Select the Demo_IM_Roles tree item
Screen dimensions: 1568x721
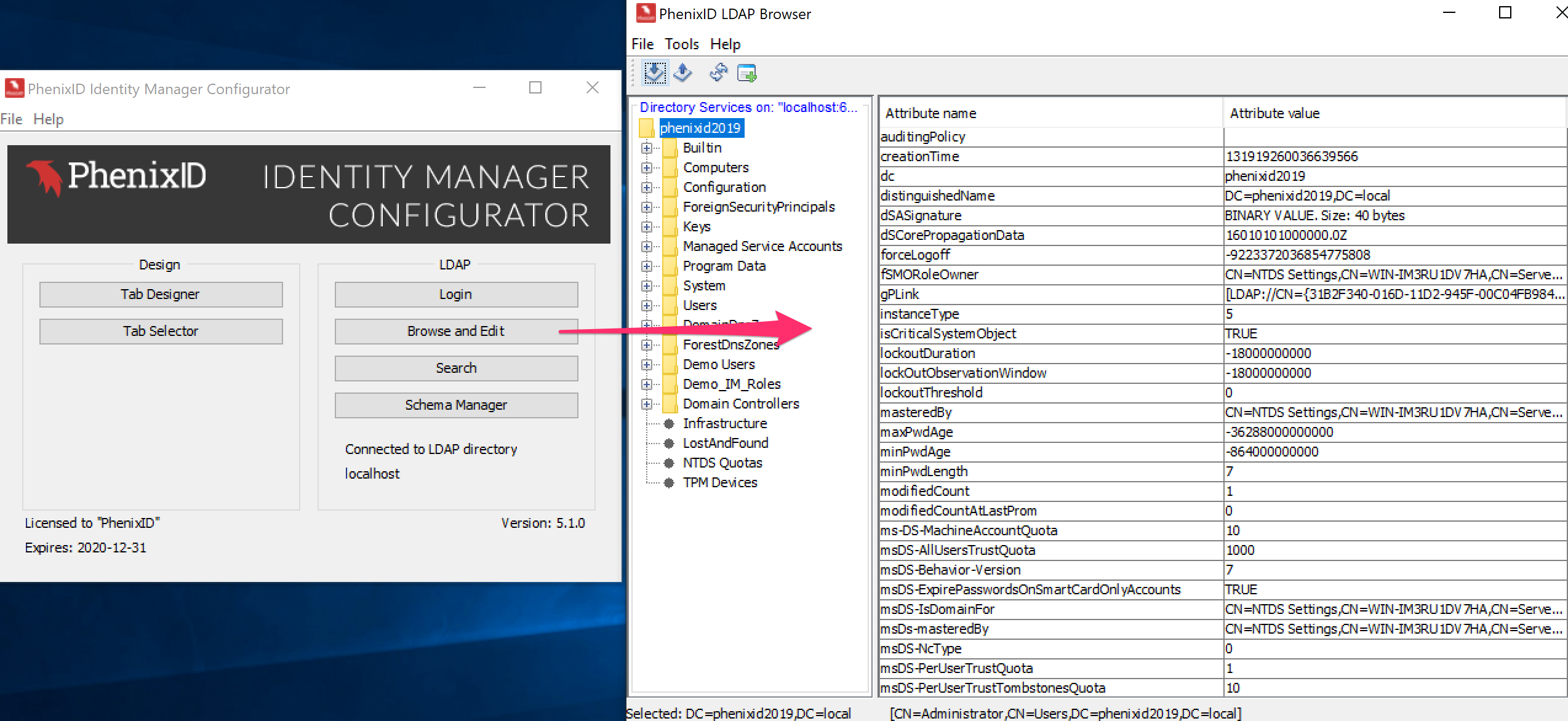pos(732,384)
